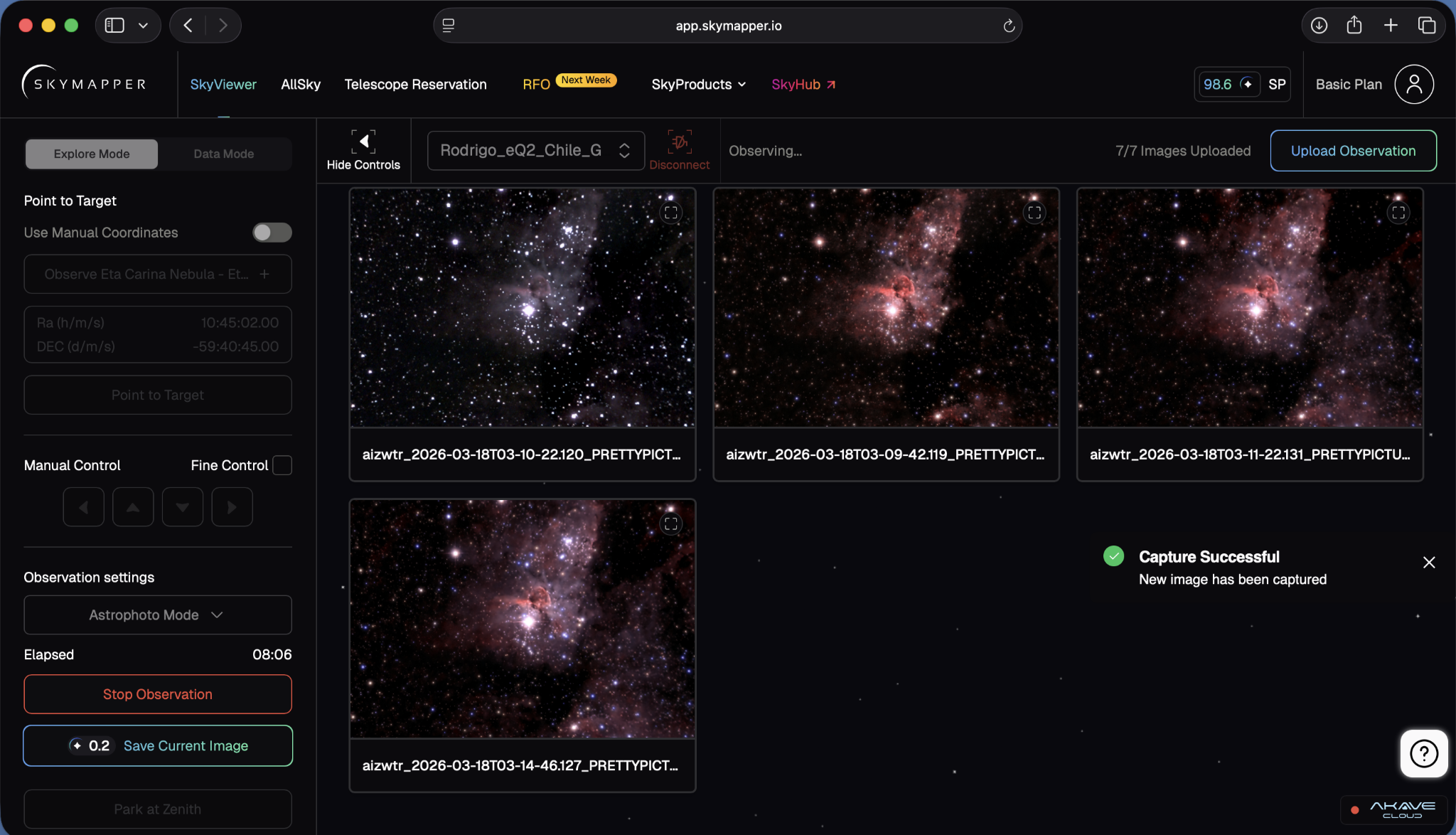
Task: Click the Upload Observation button
Action: pyautogui.click(x=1352, y=151)
